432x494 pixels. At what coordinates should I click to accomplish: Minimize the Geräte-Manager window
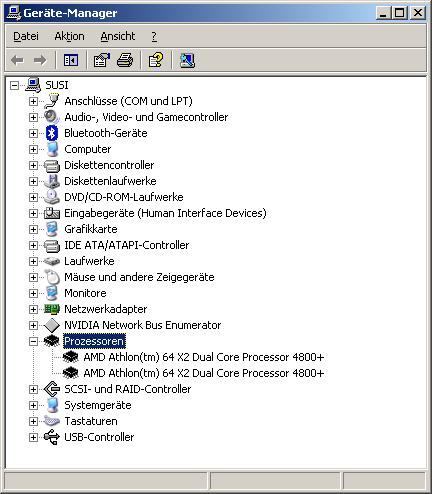click(x=383, y=13)
